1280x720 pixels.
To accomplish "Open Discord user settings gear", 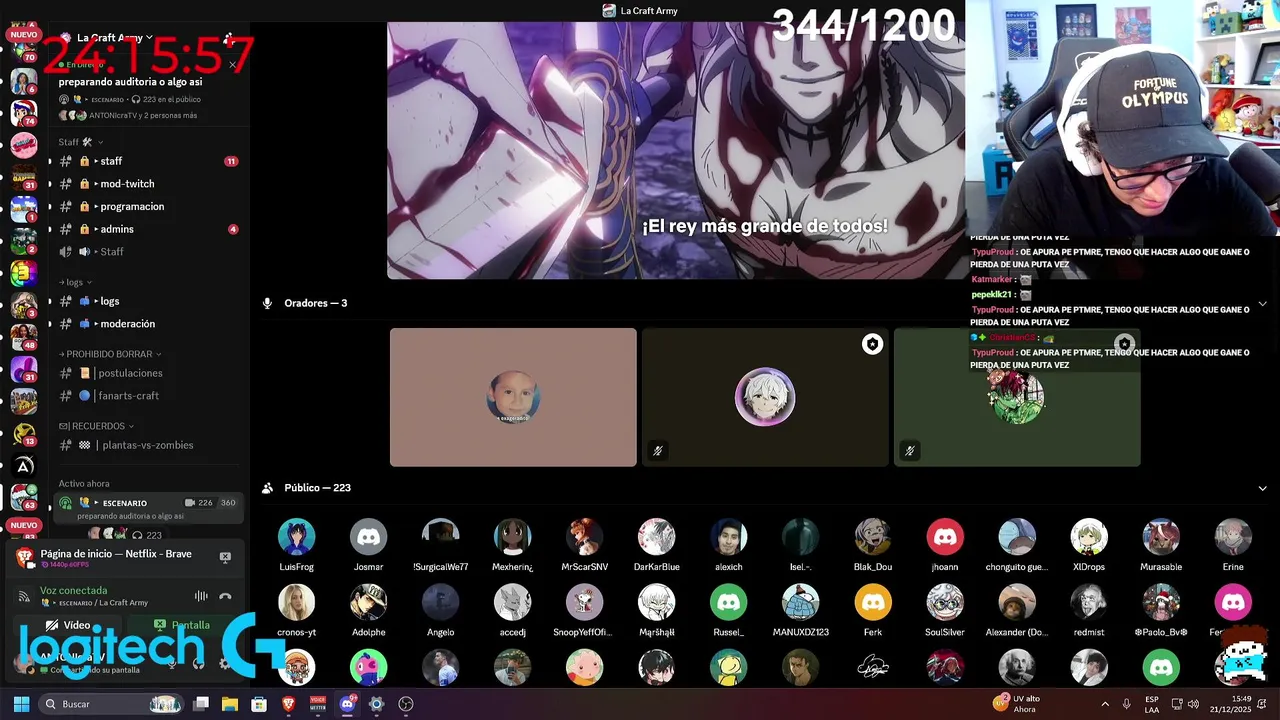I will (225, 662).
